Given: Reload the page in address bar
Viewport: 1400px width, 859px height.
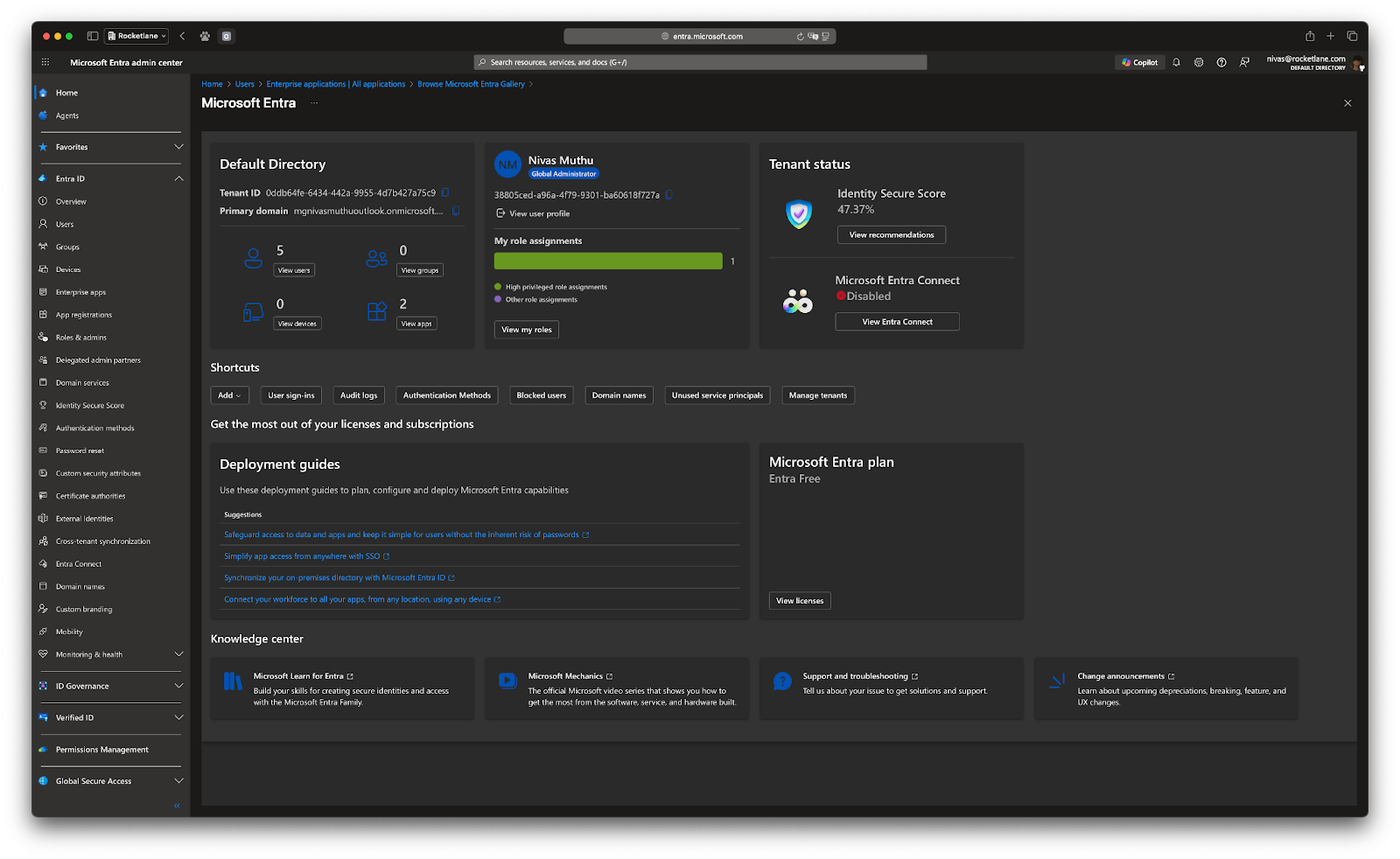Looking at the screenshot, I should (x=800, y=37).
